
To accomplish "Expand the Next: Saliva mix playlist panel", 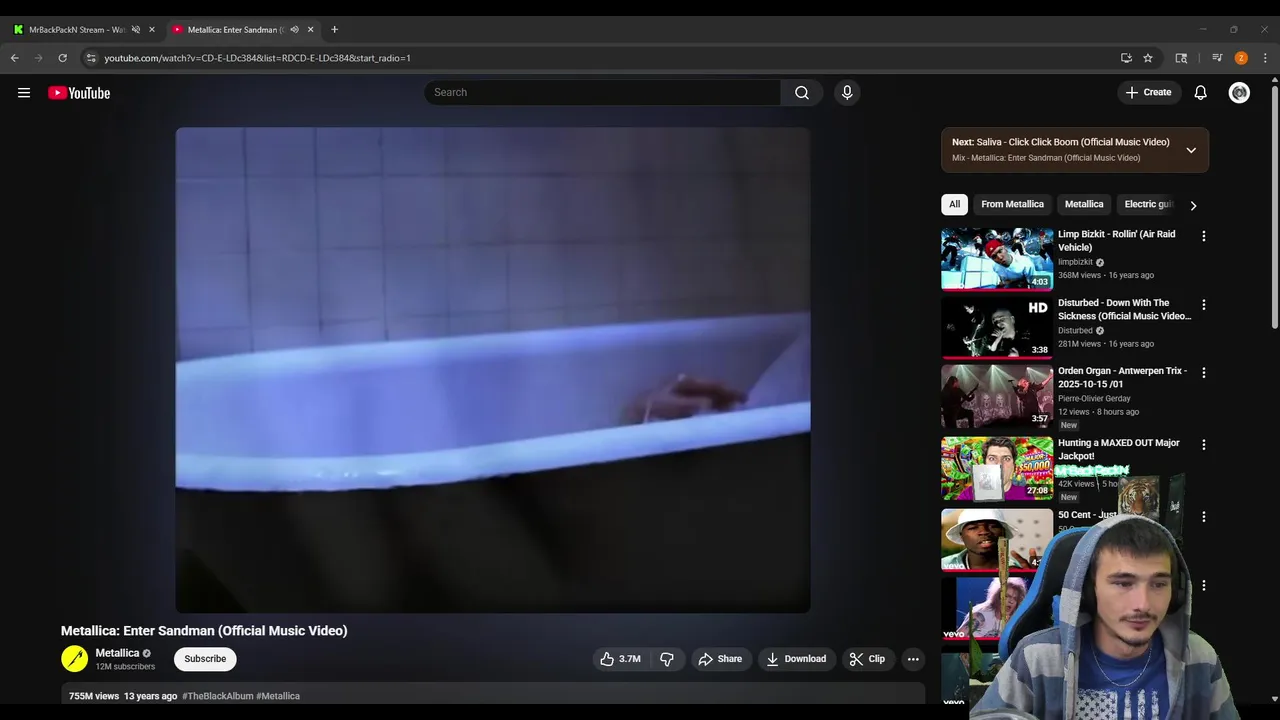I will tap(1191, 150).
